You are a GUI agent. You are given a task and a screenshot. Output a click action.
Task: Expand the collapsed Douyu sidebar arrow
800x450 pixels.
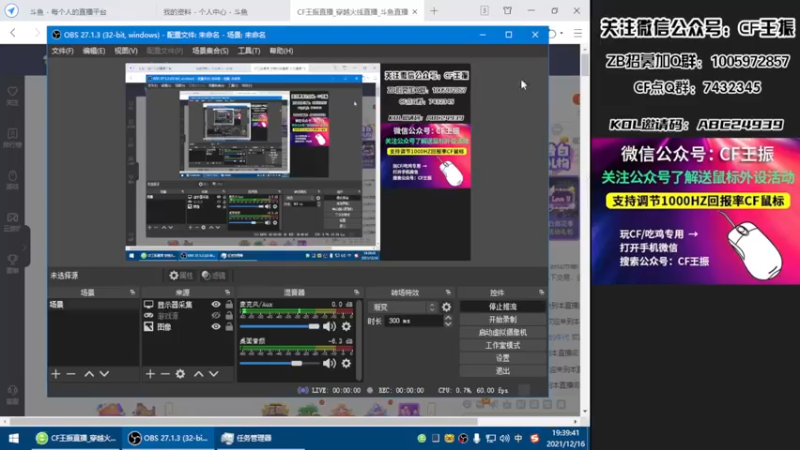tap(24, 247)
